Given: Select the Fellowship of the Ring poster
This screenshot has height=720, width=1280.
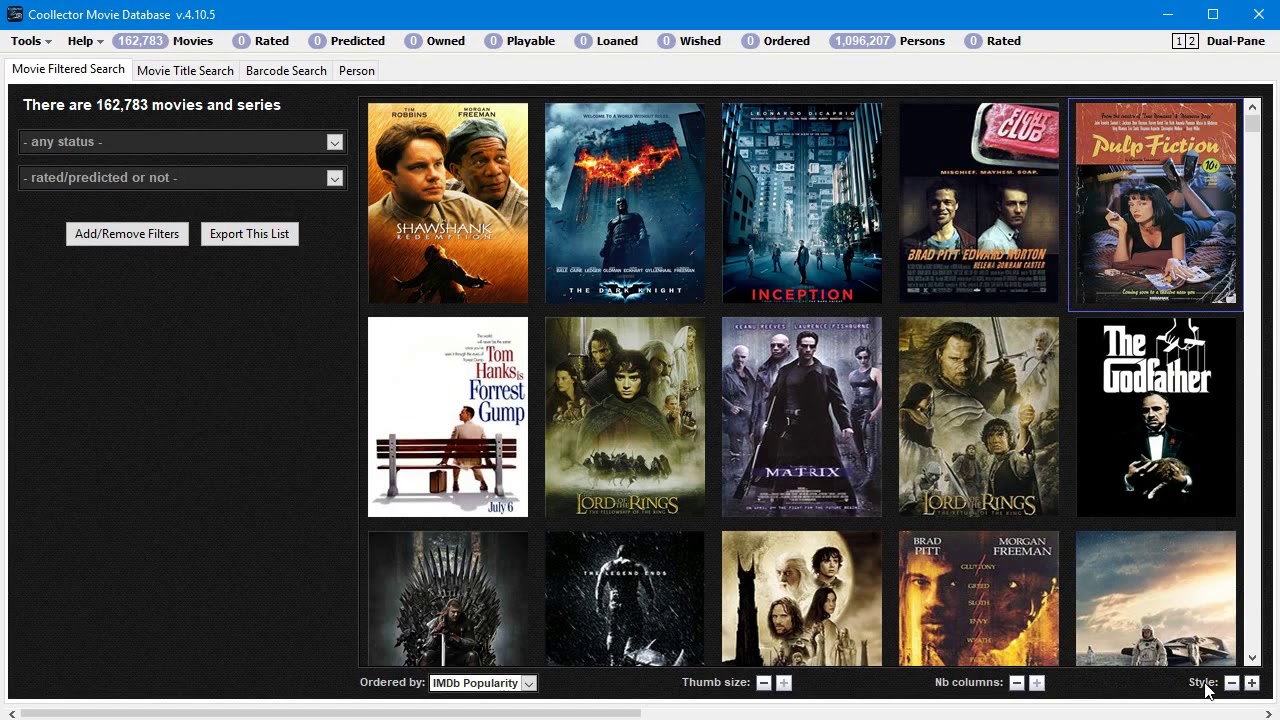Looking at the screenshot, I should [x=625, y=417].
